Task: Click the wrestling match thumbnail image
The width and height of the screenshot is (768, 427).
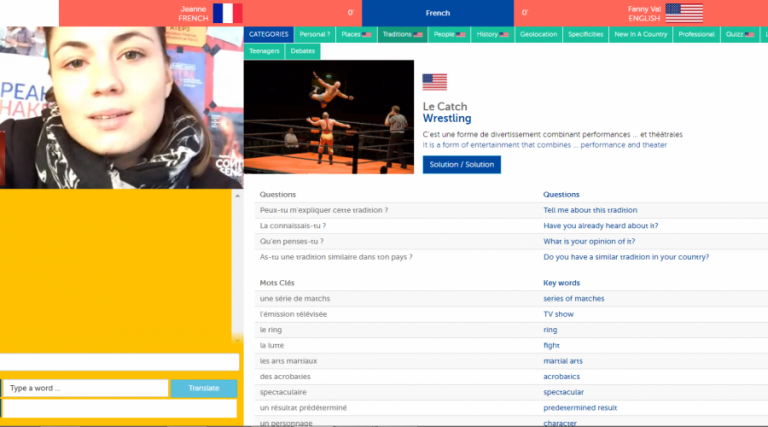Action: point(329,117)
